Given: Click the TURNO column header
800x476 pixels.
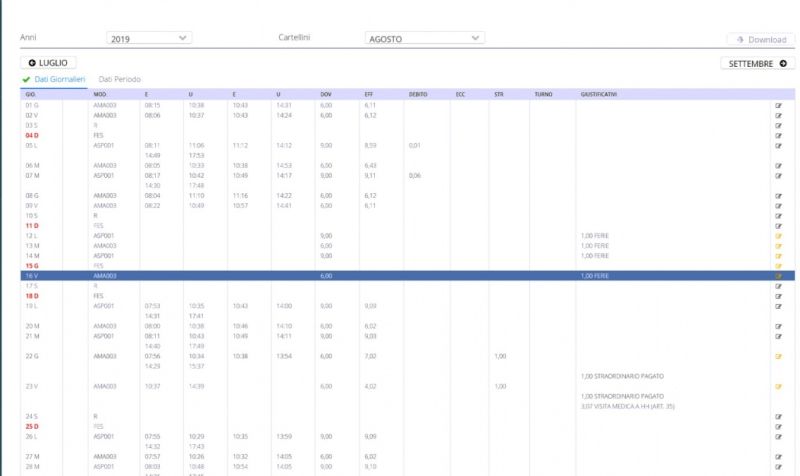Looking at the screenshot, I should pyautogui.click(x=543, y=94).
